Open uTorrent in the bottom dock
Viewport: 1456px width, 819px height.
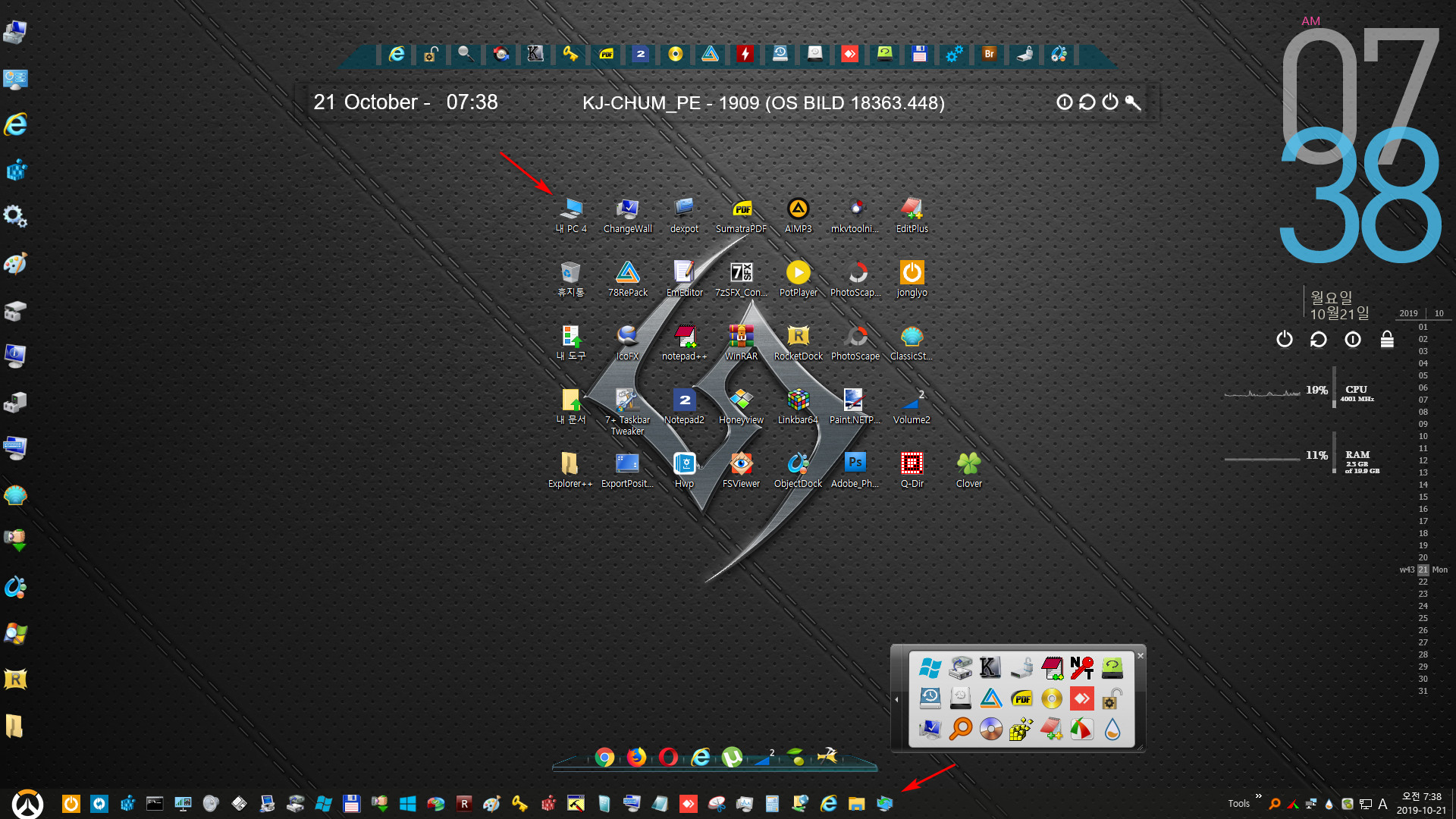(x=732, y=757)
